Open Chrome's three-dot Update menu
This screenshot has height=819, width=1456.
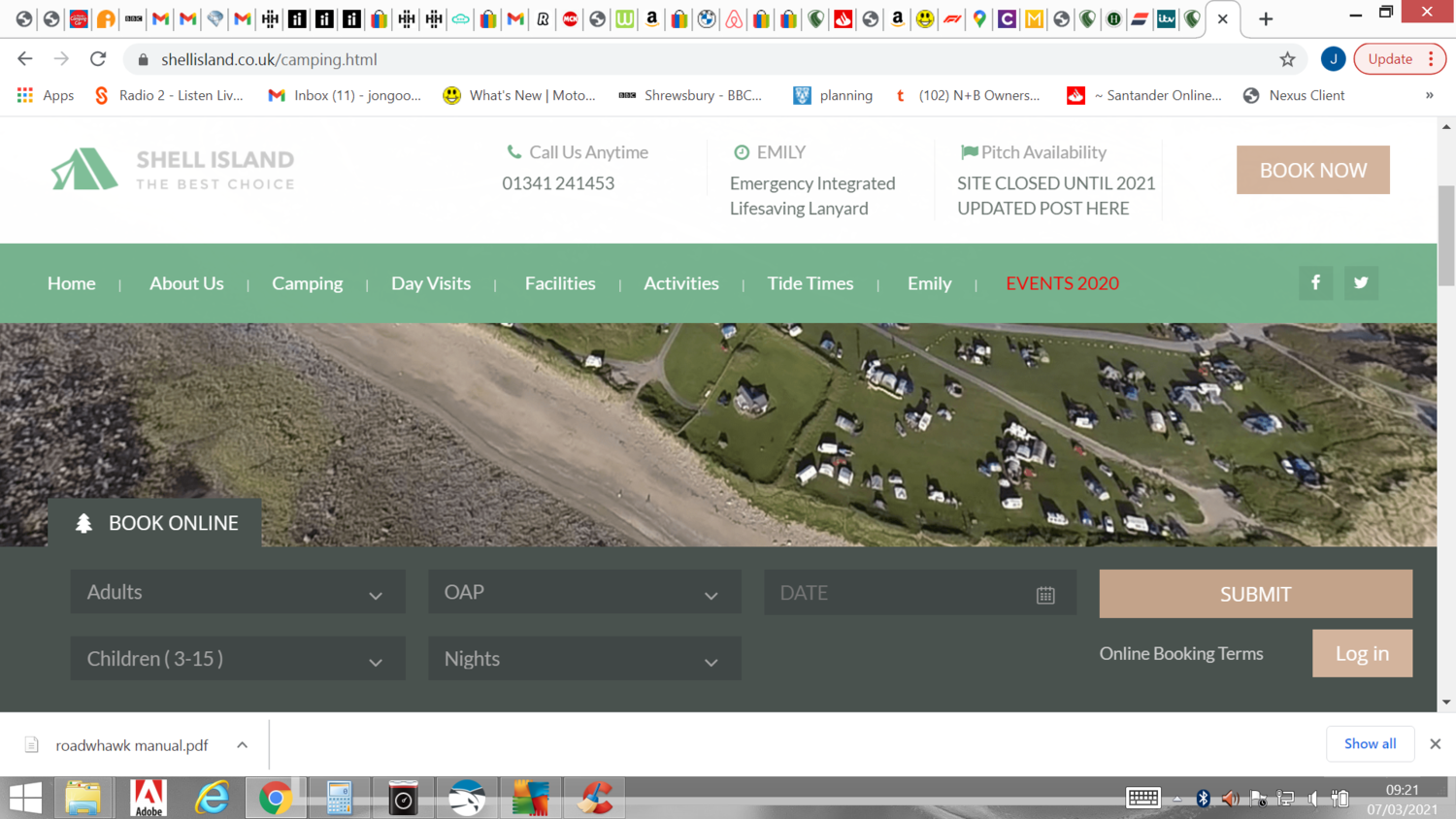pos(1431,59)
